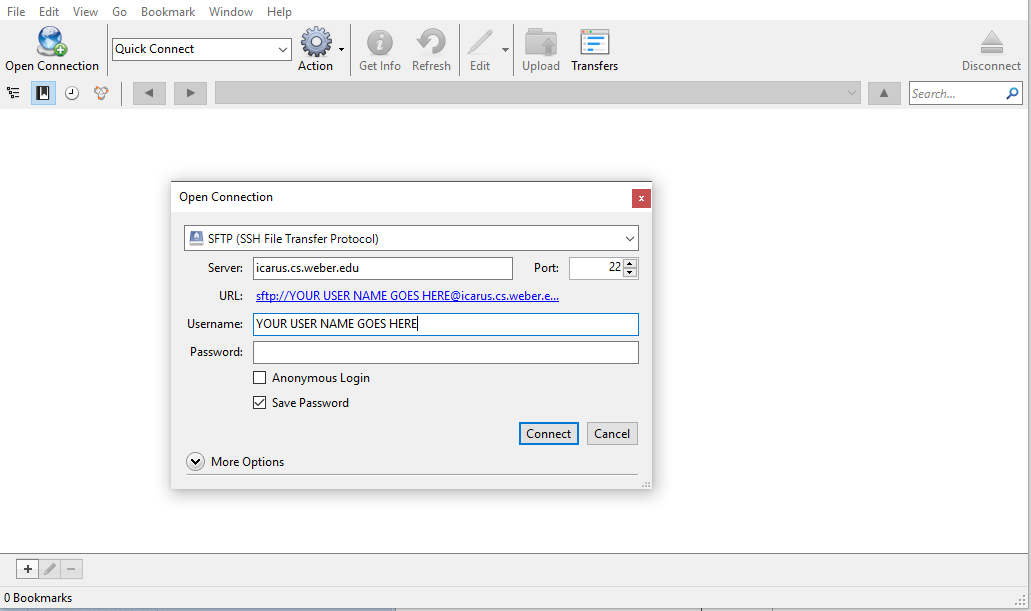This screenshot has height=611, width=1031.
Task: Open the Window menu
Action: (230, 12)
